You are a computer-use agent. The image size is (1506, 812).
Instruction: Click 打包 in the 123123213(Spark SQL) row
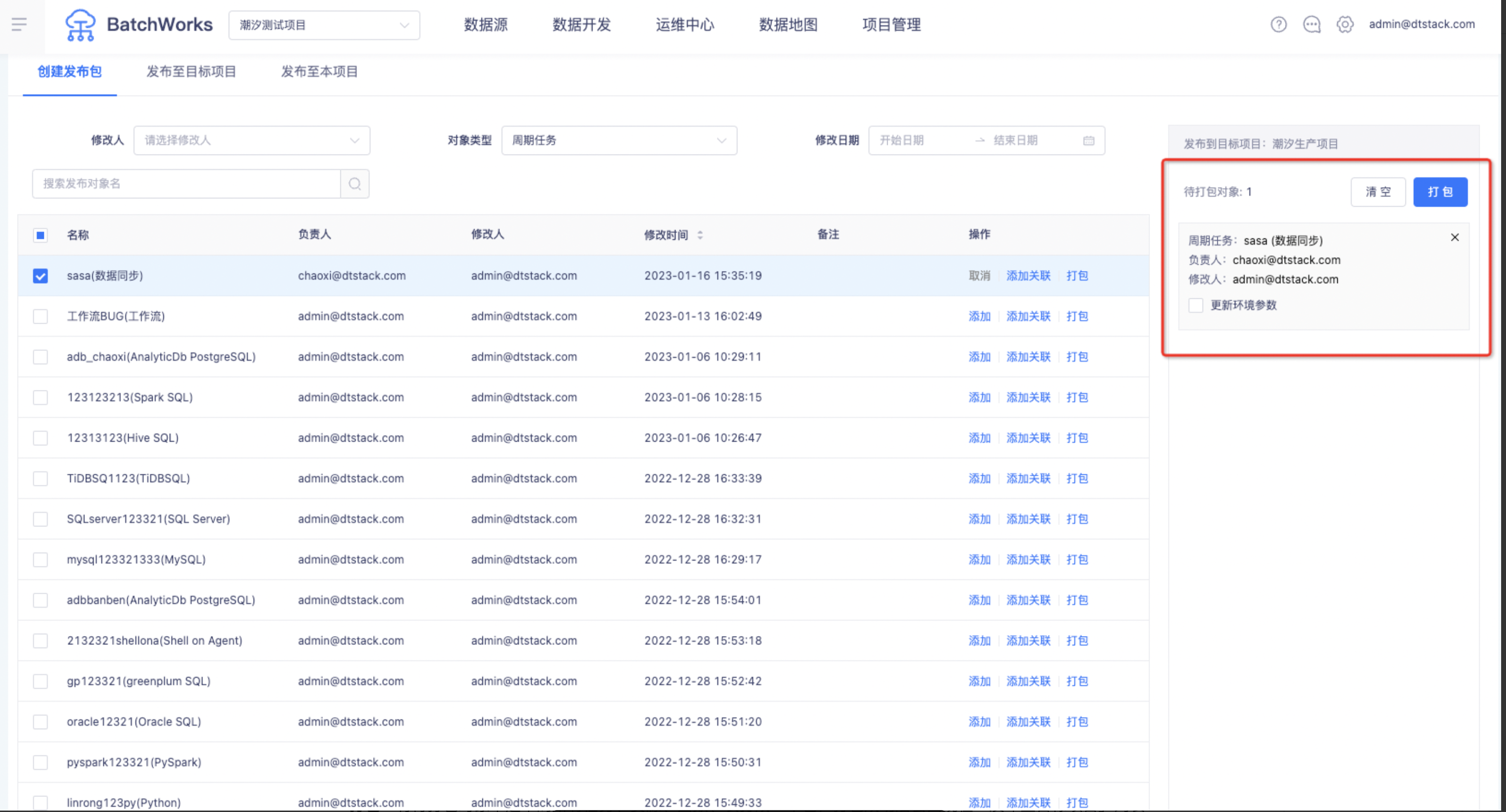pos(1077,397)
